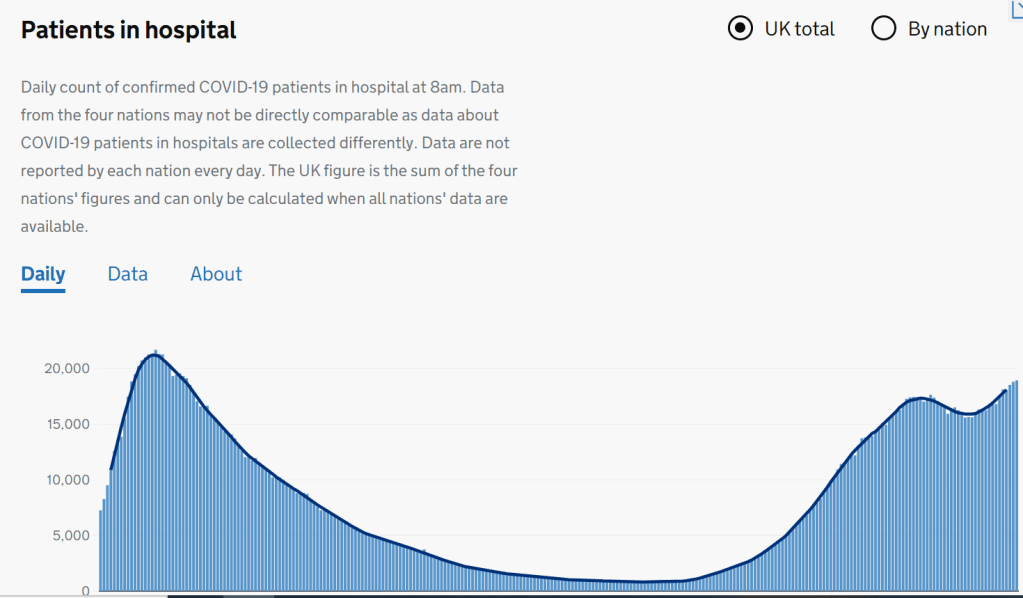
Task: Select the UK total radio button
Action: (740, 28)
